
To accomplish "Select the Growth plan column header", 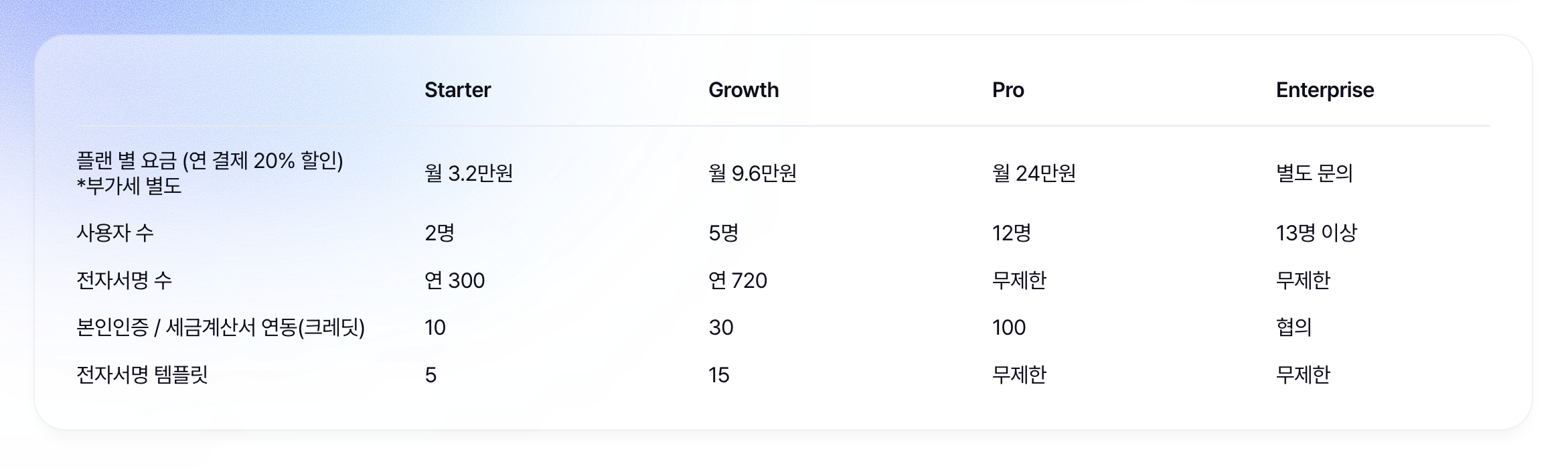I will point(743,90).
